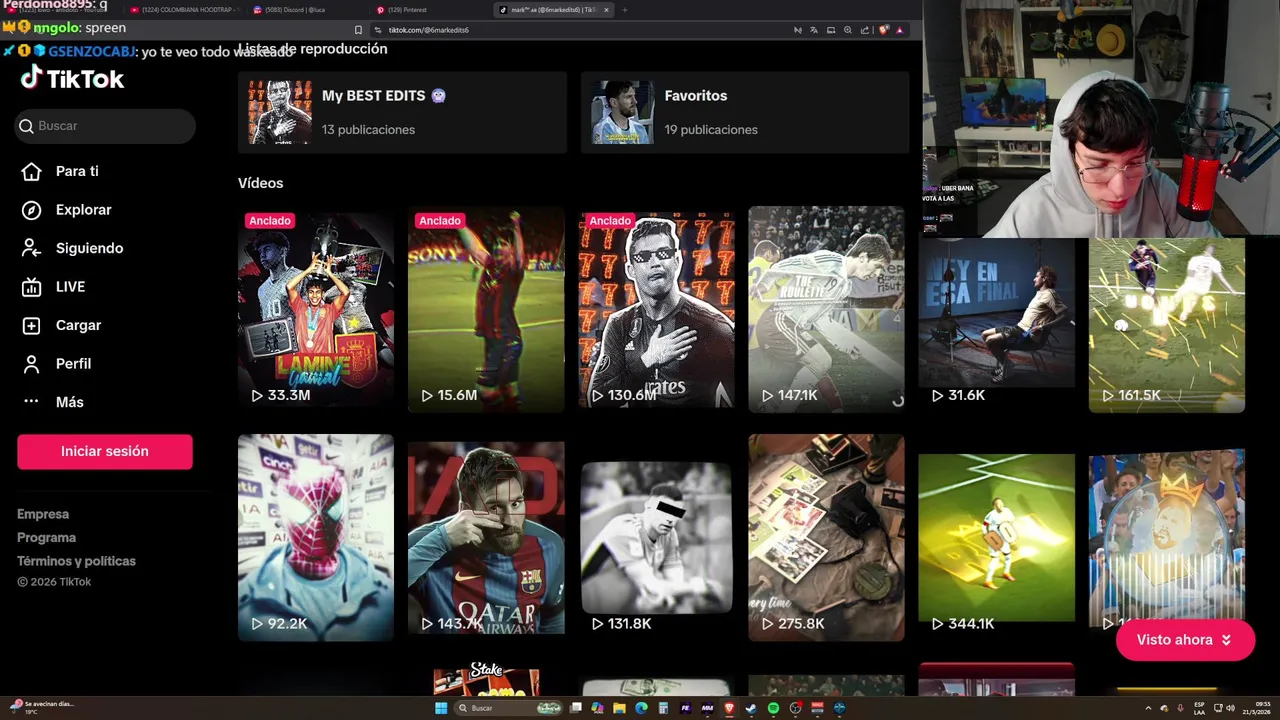Image resolution: width=1280 pixels, height=720 pixels.
Task: Open the Para ti home icon
Action: point(31,171)
